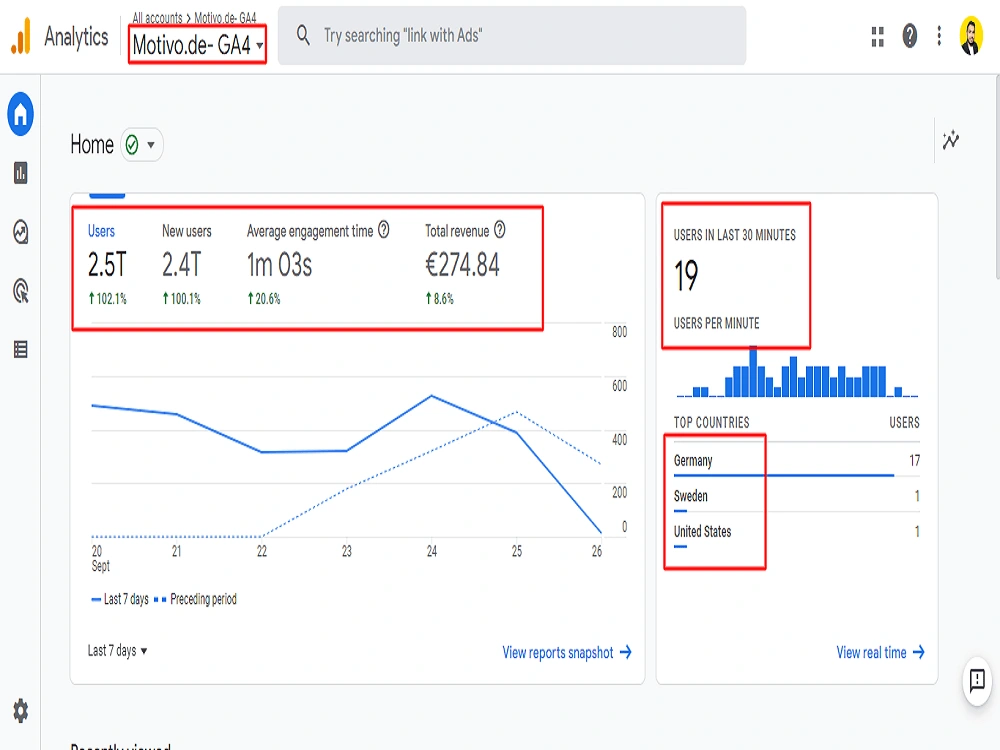Open Admin via the settings gear
This screenshot has height=750, width=1000.
[22, 710]
